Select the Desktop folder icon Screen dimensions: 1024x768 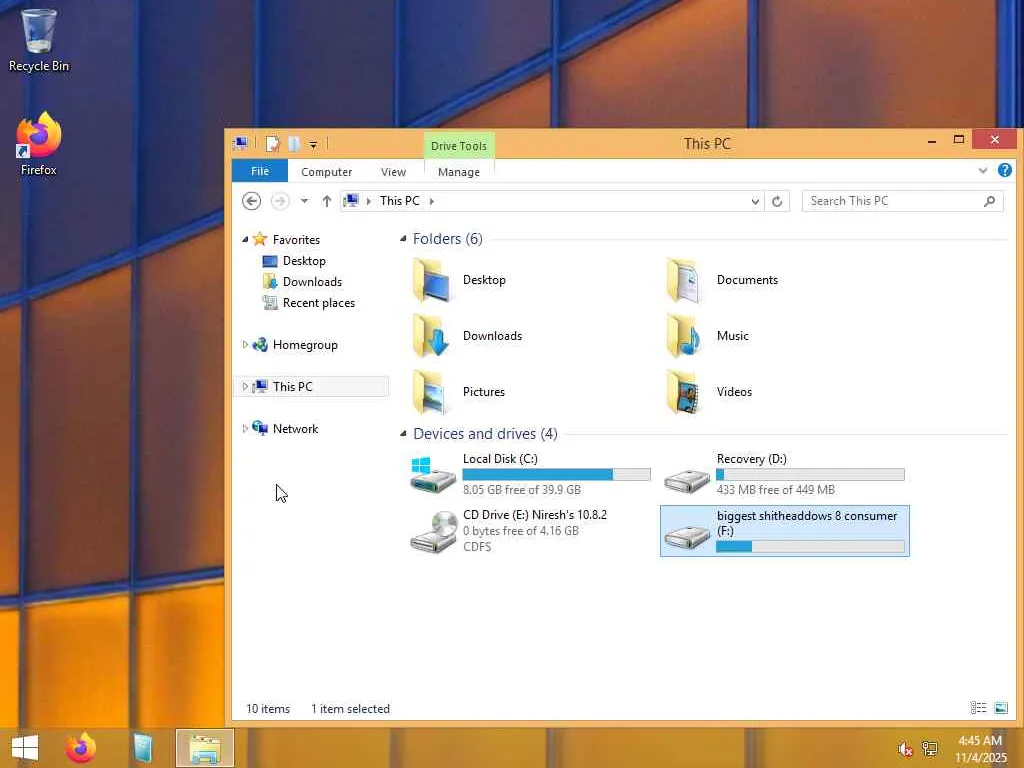(432, 280)
